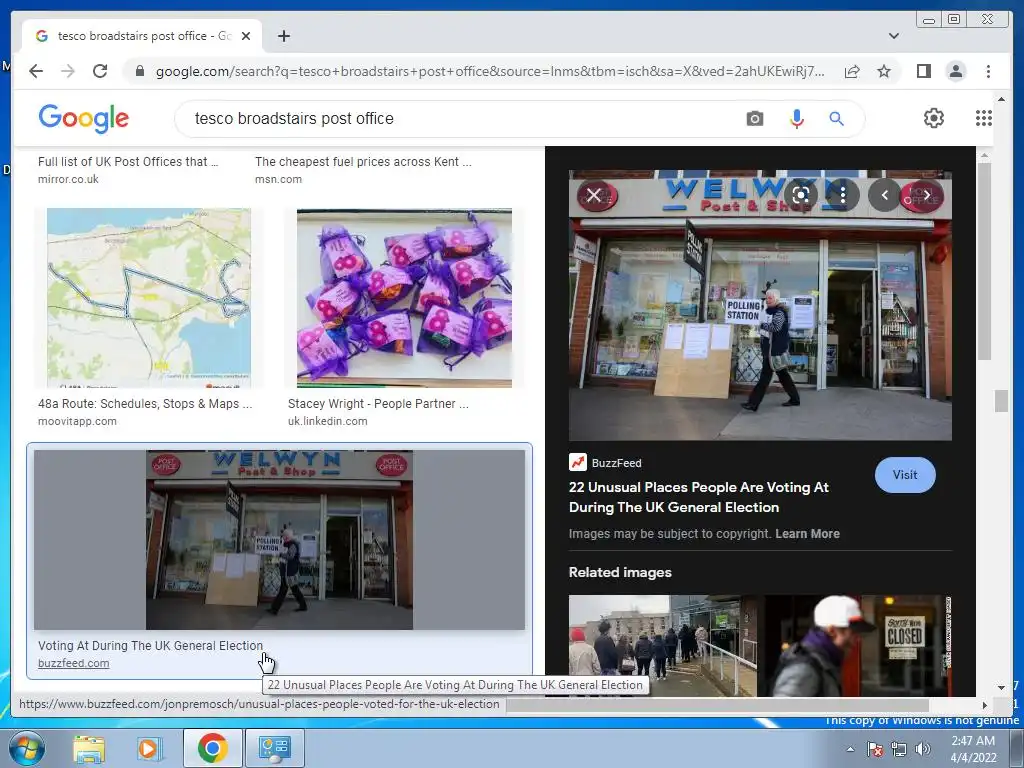The width and height of the screenshot is (1024, 768).
Task: Show the next image in preview
Action: 926,195
